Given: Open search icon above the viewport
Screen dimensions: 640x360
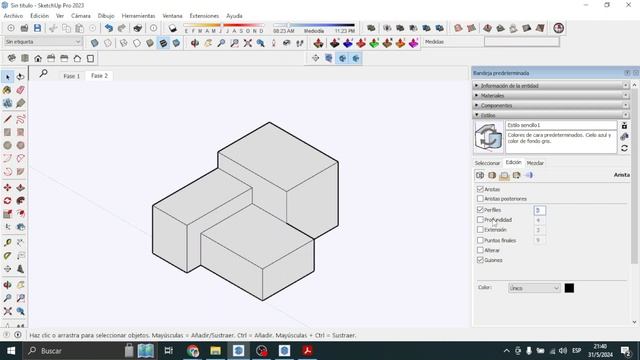Looking at the screenshot, I should pyautogui.click(x=43, y=73).
